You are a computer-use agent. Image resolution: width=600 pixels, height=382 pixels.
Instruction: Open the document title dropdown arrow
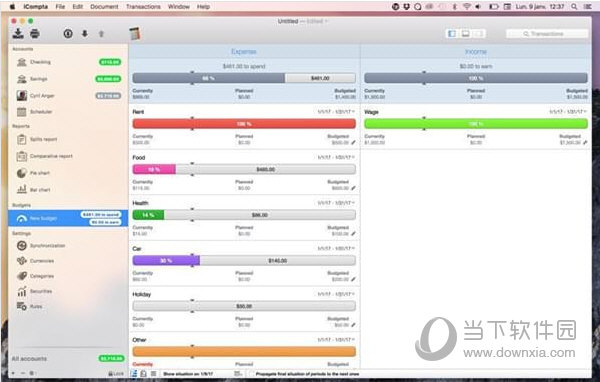(x=326, y=21)
